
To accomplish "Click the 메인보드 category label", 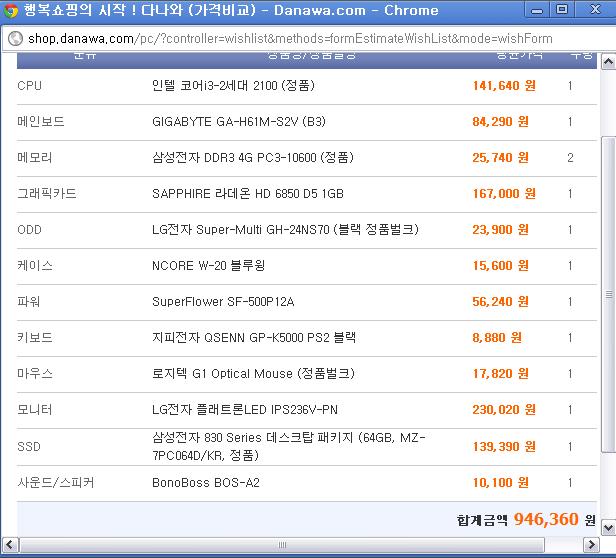I will (40, 122).
